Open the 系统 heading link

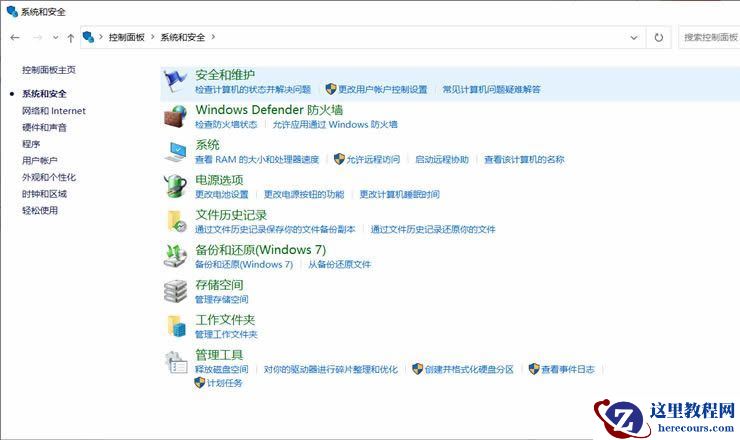pos(207,145)
